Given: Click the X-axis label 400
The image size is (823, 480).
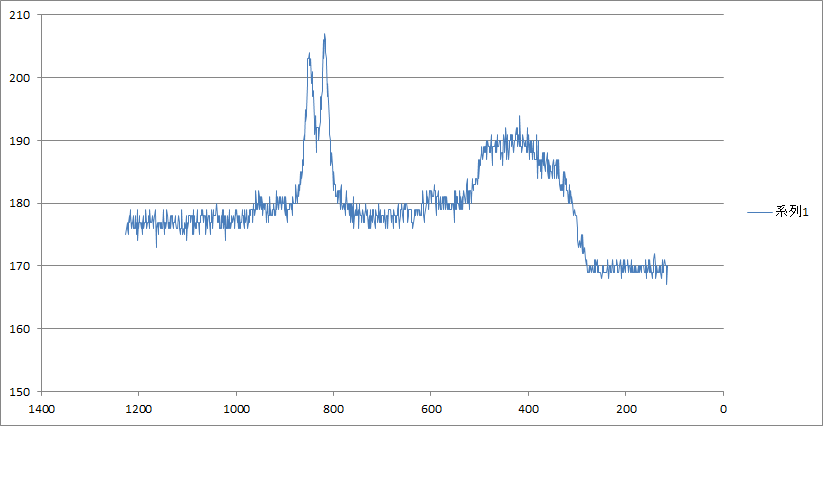Looking at the screenshot, I should [529, 409].
